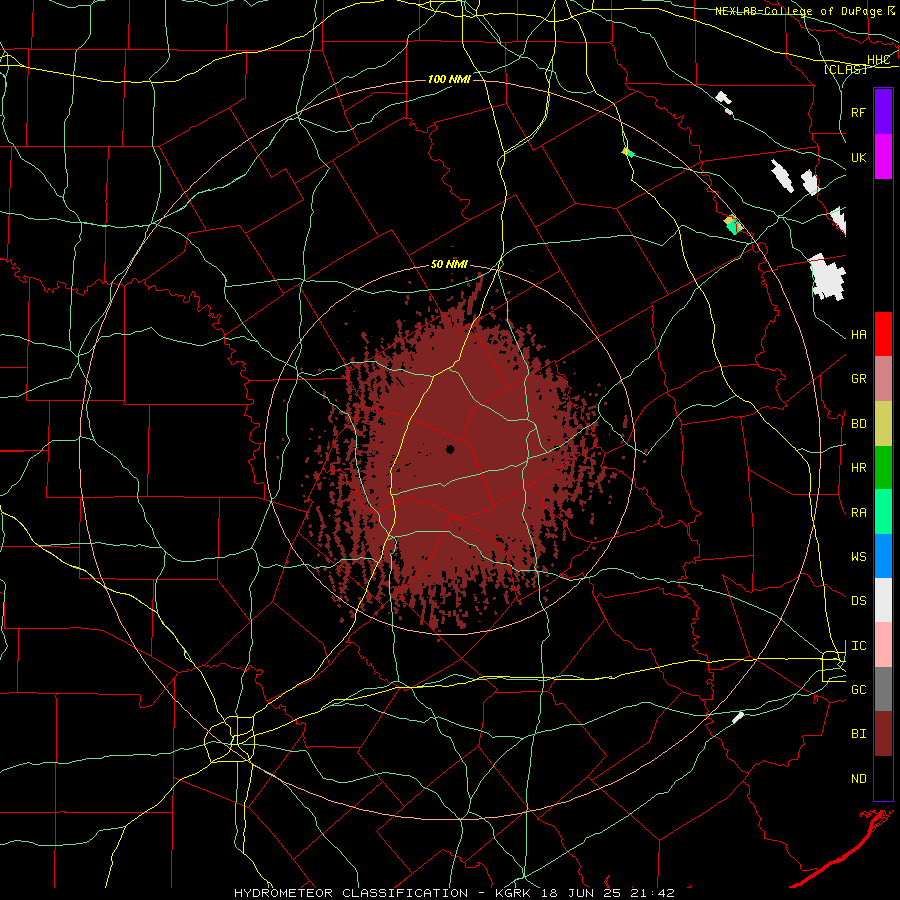
Task: Click the DS white legend swatch
Action: point(883,600)
